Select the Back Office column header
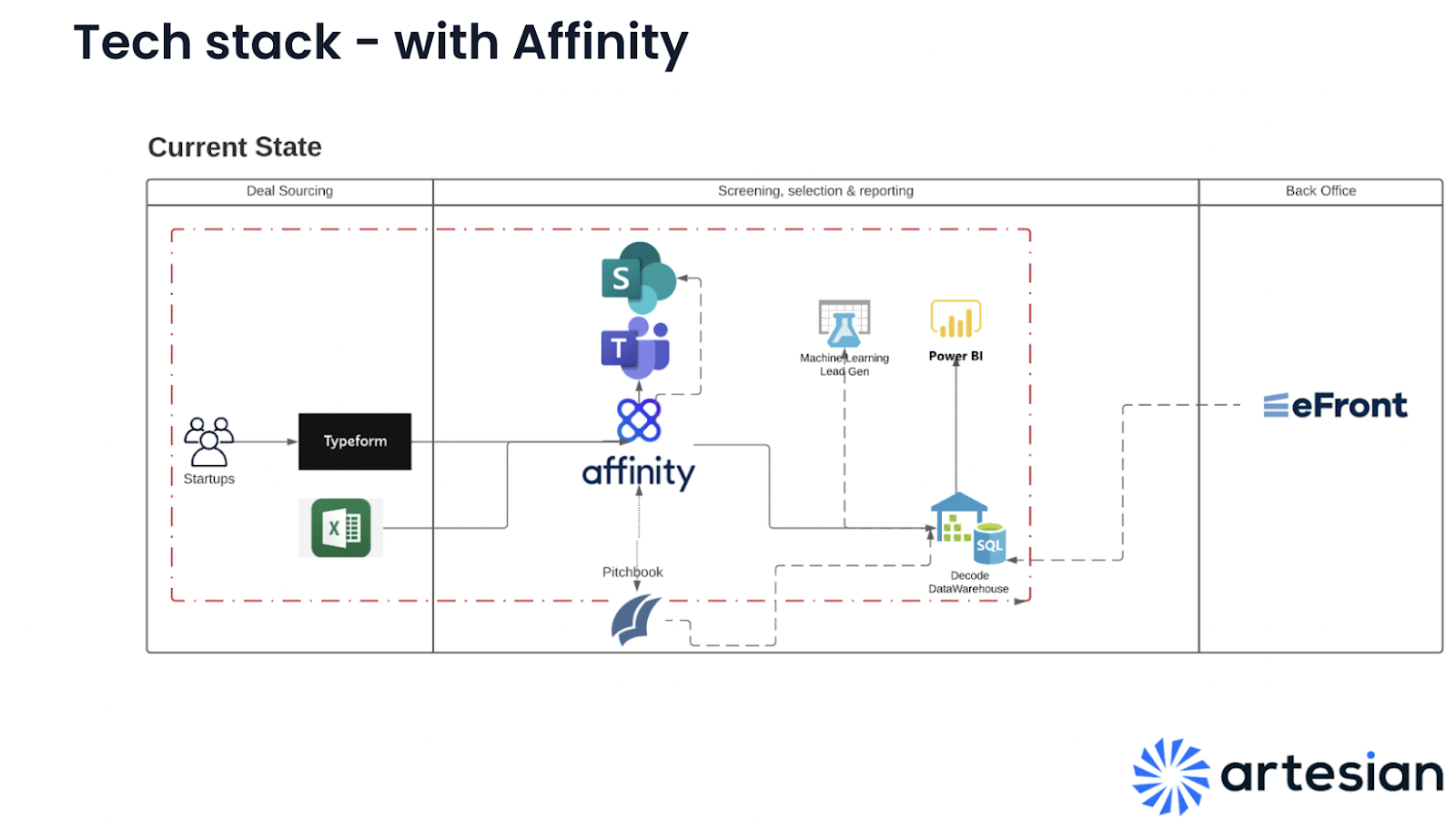The height and width of the screenshot is (831, 1456). pos(1320,191)
